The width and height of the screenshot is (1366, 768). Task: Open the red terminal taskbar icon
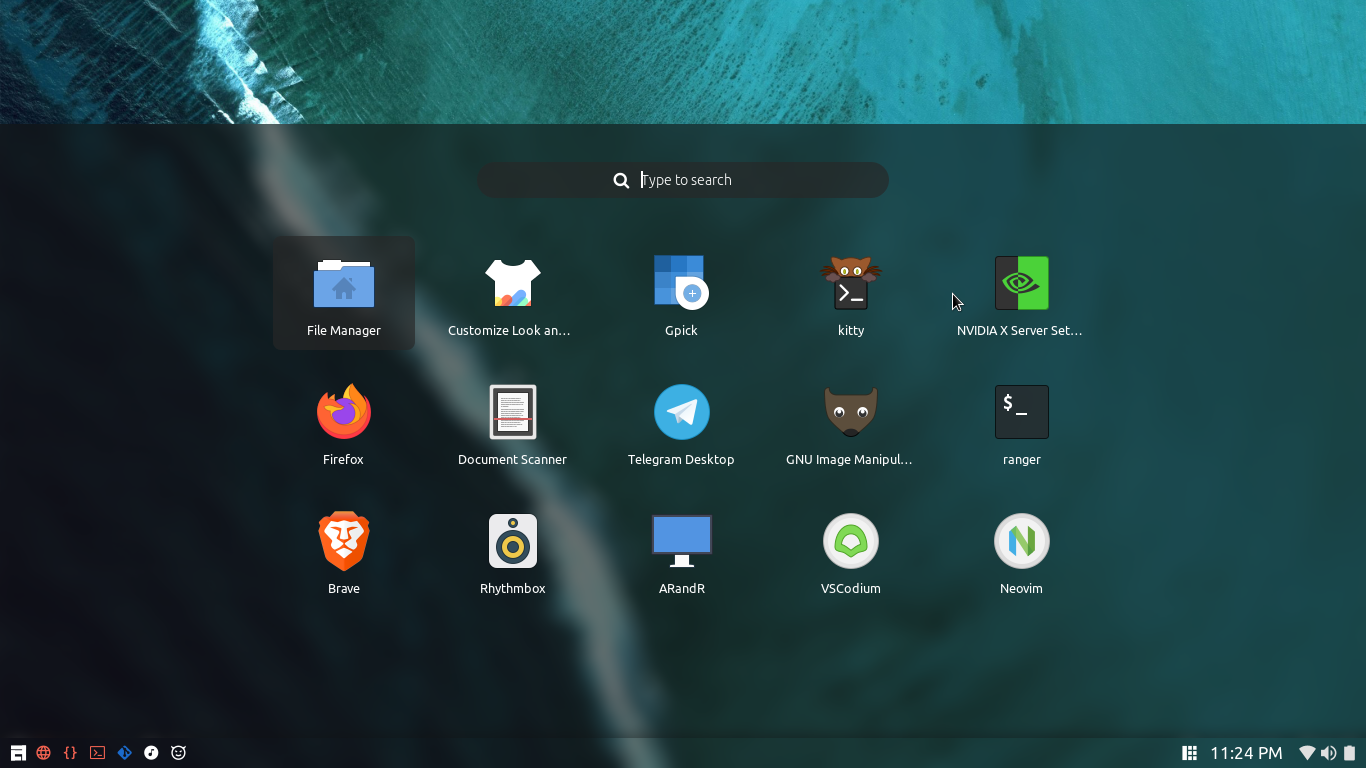pos(97,753)
